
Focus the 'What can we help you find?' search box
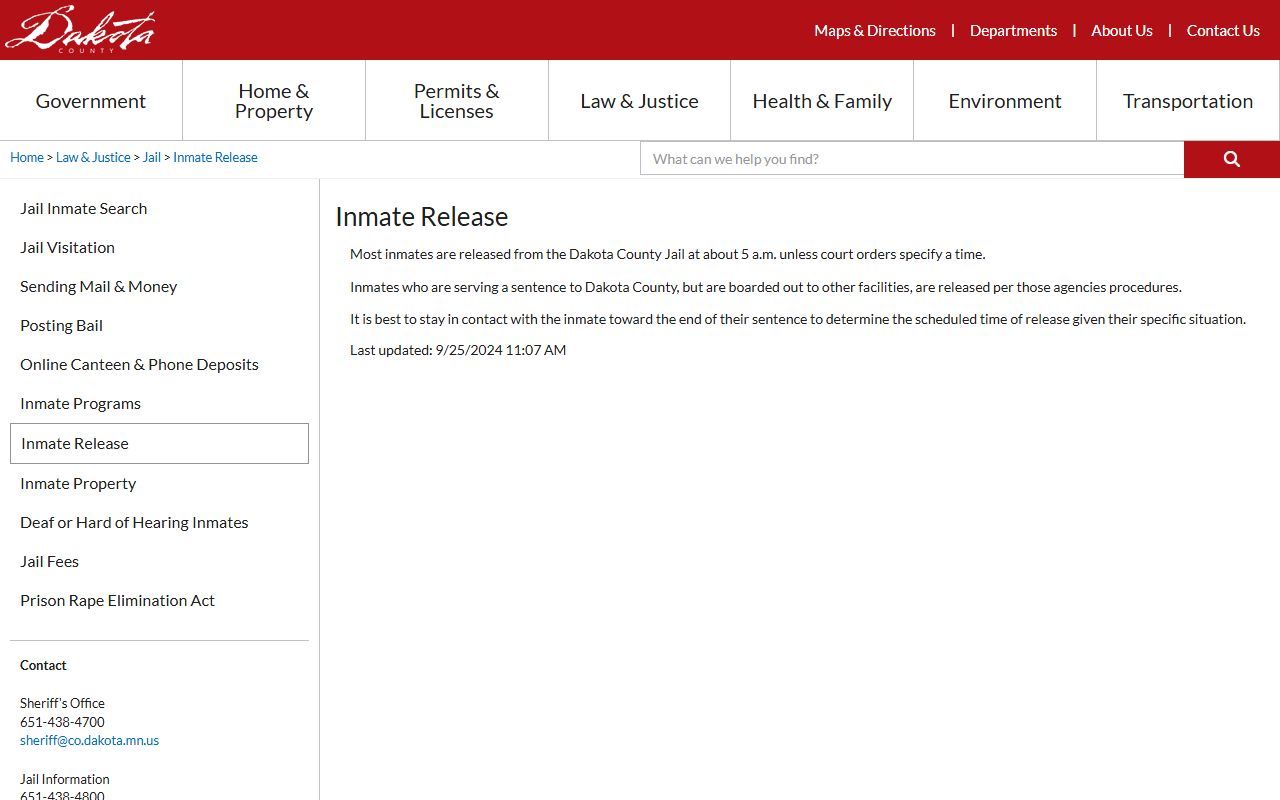912,159
